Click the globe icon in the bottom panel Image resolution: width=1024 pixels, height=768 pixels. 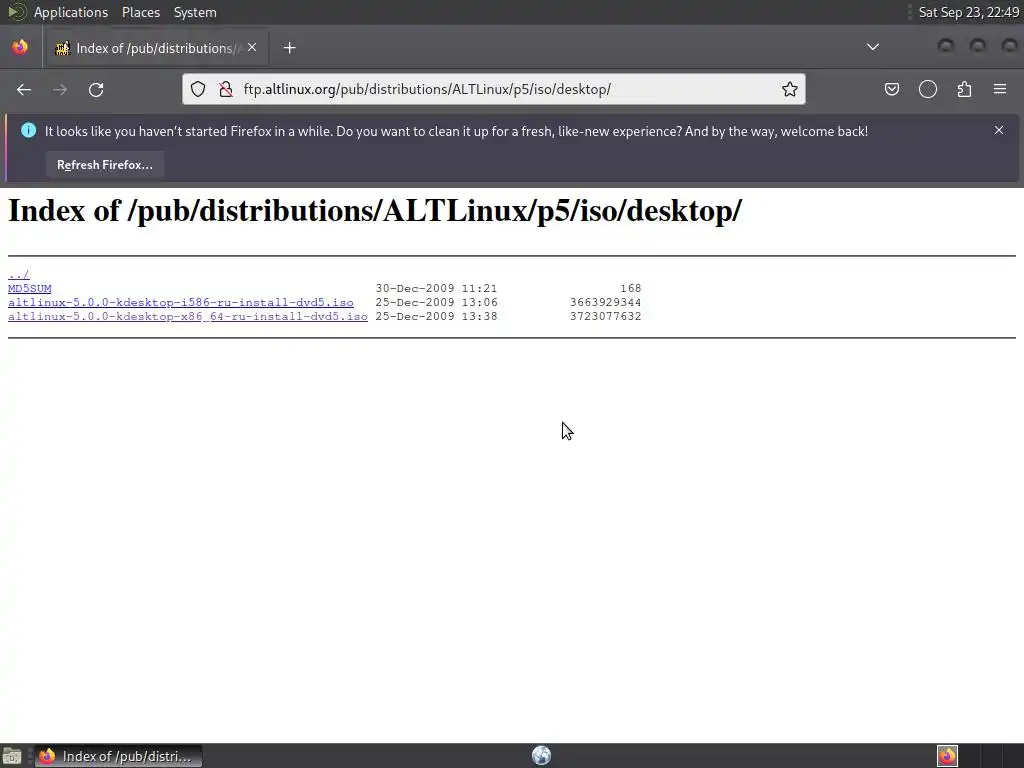point(541,756)
